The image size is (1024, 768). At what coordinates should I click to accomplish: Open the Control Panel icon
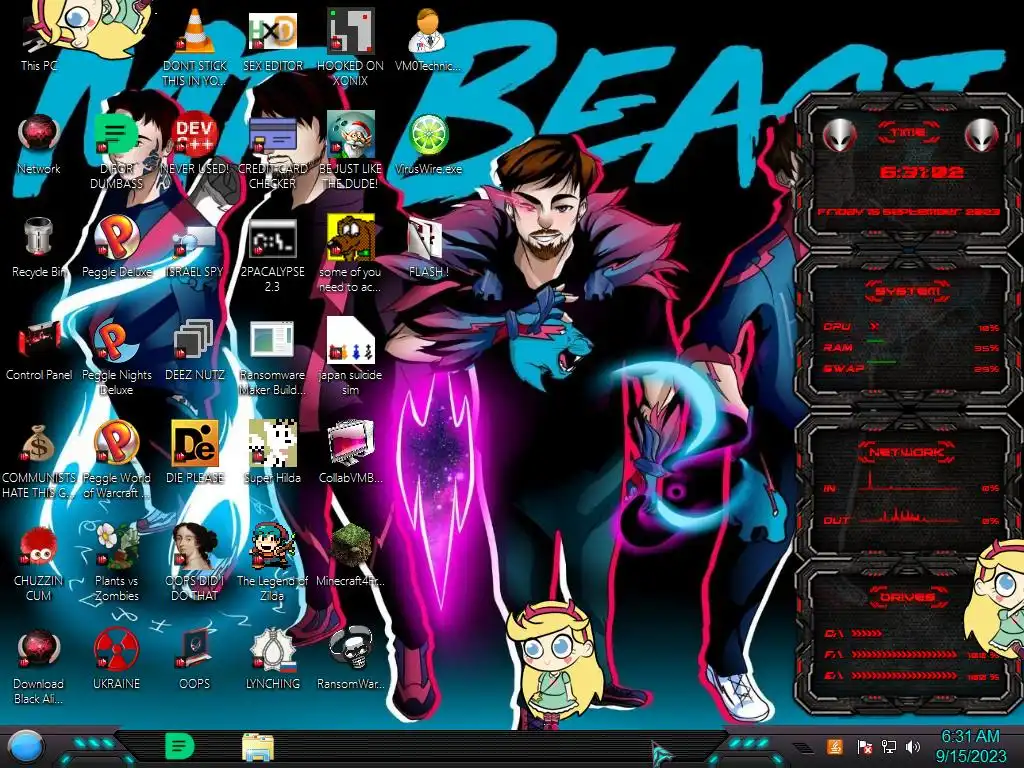[39, 350]
